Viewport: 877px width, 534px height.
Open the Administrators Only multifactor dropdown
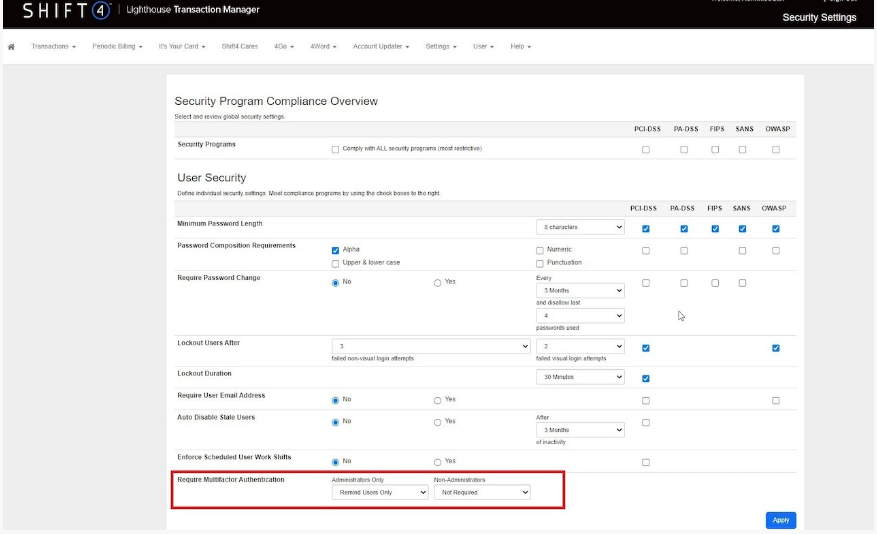[x=380, y=492]
